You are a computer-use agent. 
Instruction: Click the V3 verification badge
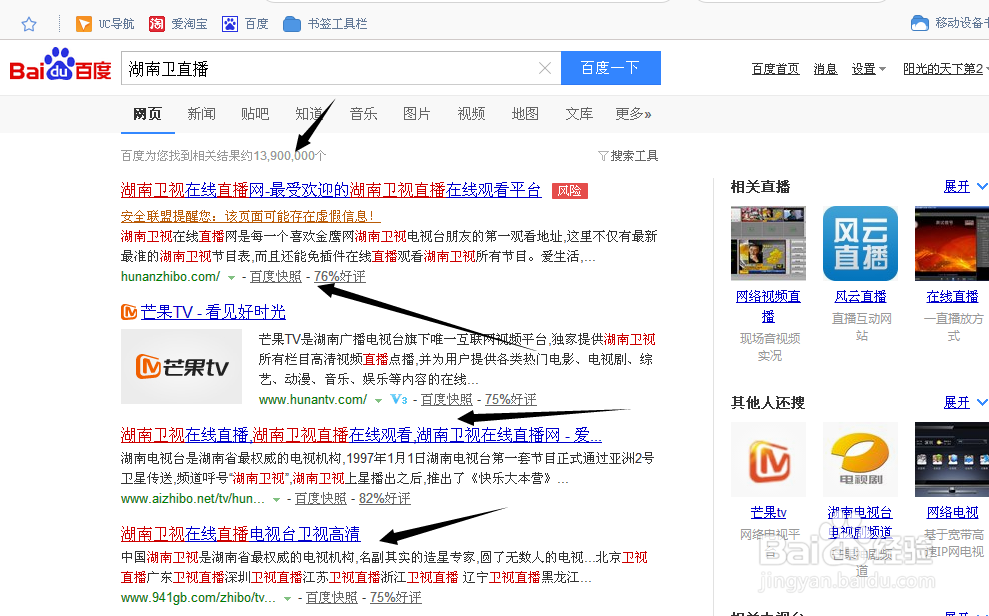399,399
